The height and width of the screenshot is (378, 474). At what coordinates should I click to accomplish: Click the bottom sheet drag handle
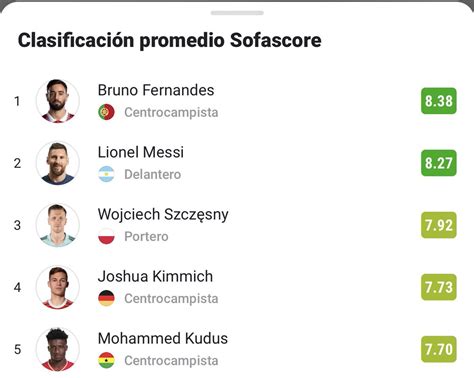(x=237, y=13)
